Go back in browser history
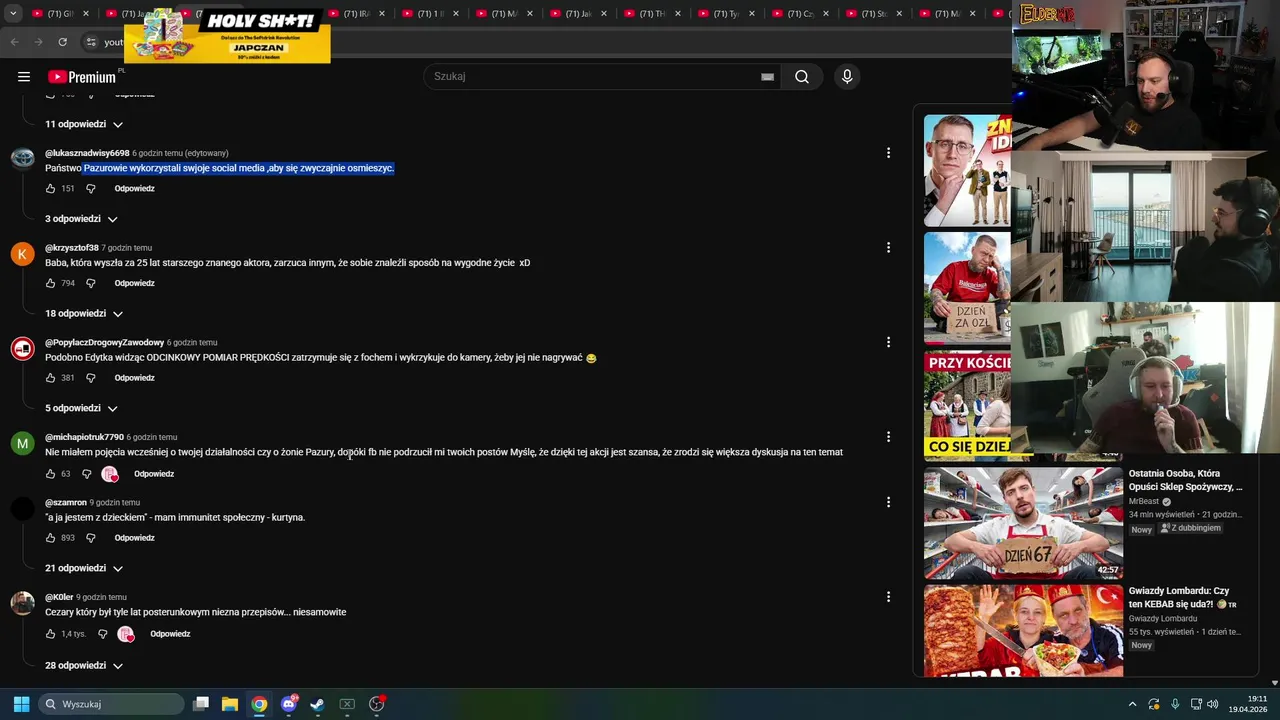 14,42
